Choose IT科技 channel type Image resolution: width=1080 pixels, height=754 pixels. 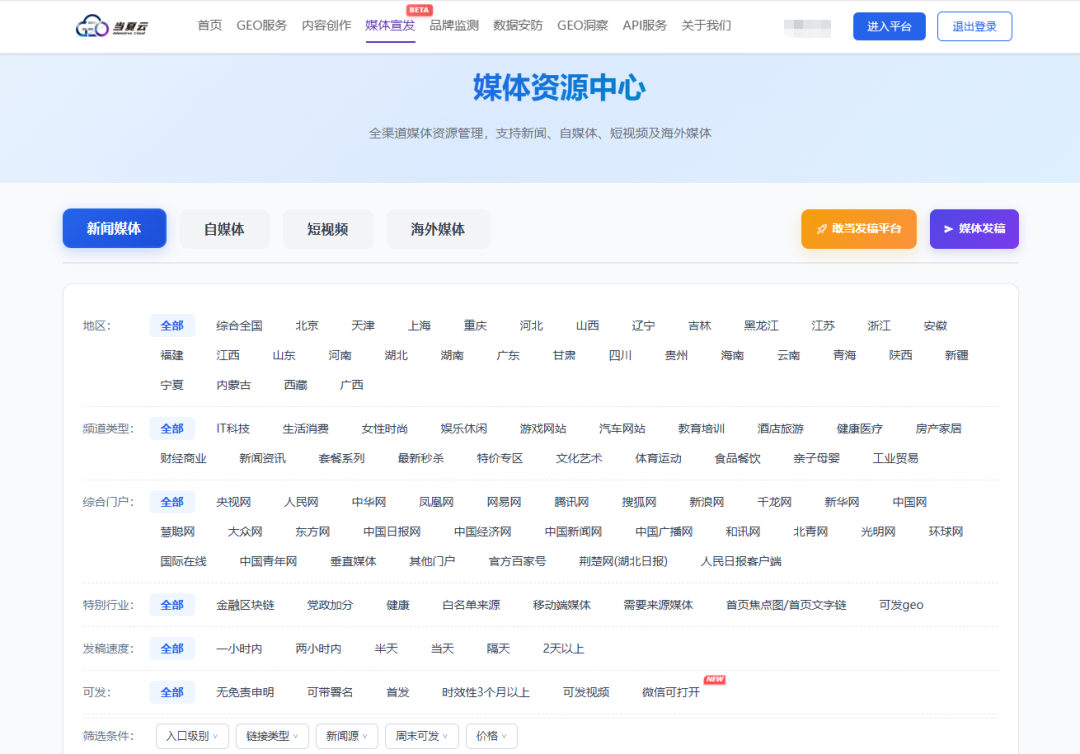point(233,428)
